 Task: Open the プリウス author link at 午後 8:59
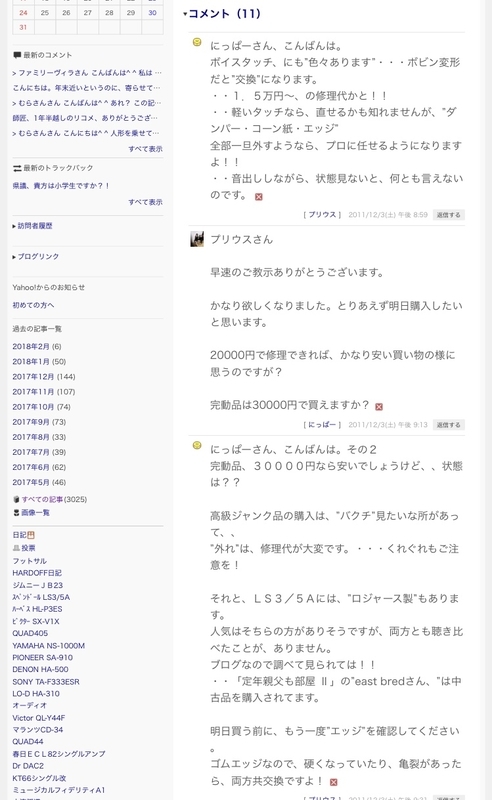coord(323,215)
